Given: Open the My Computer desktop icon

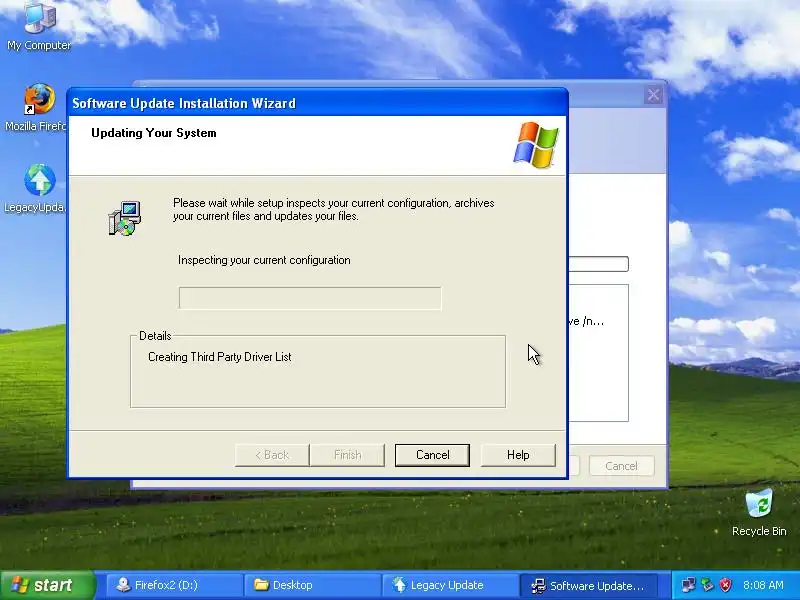Looking at the screenshot, I should pos(39,26).
